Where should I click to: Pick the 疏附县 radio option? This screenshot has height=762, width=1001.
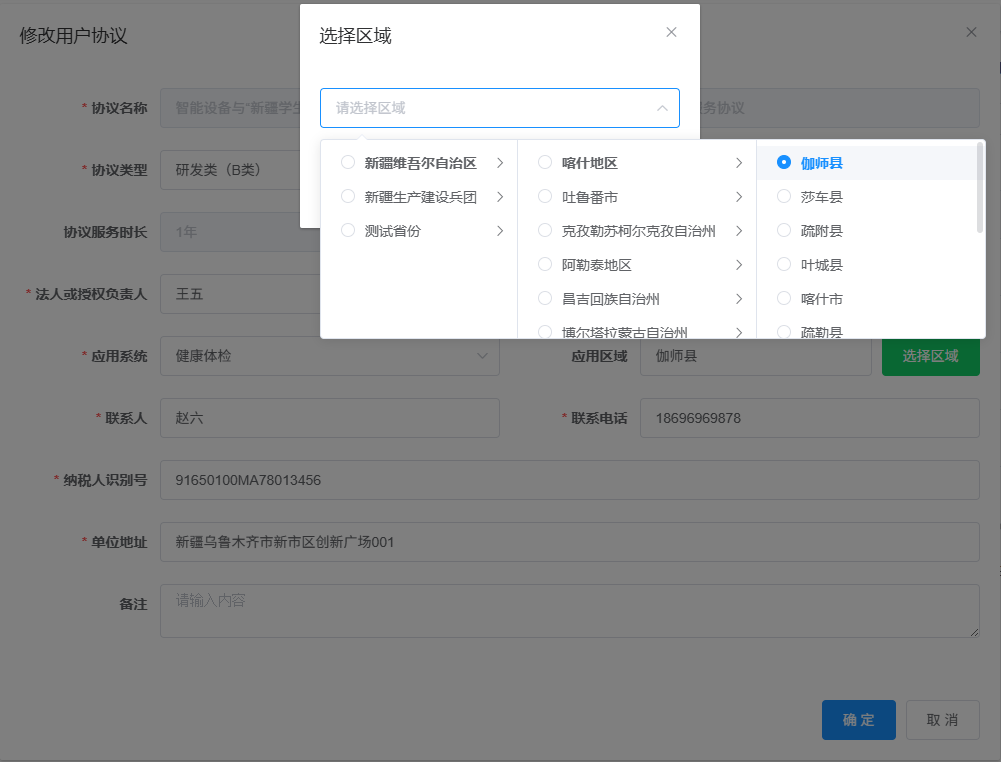pos(784,231)
